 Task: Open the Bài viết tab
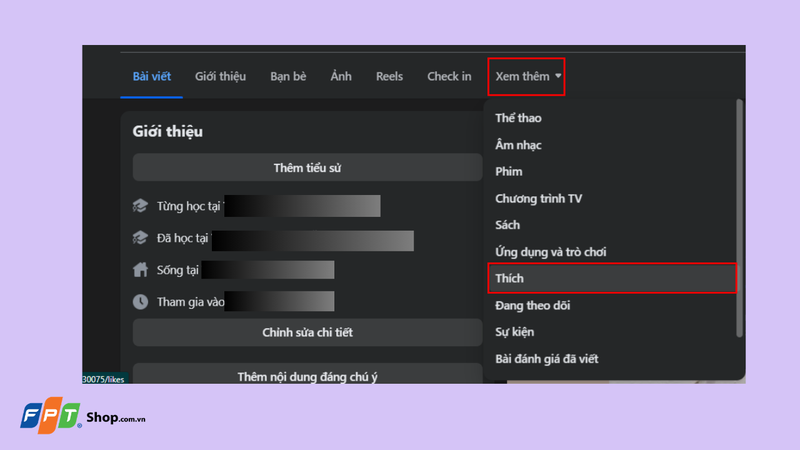152,77
